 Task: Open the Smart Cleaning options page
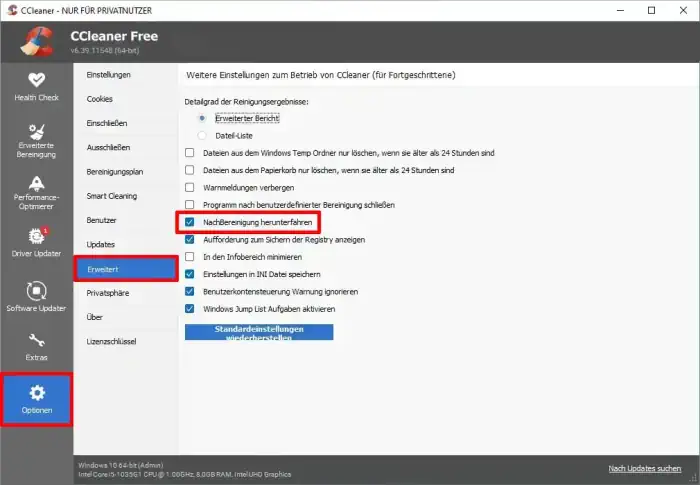(112, 196)
